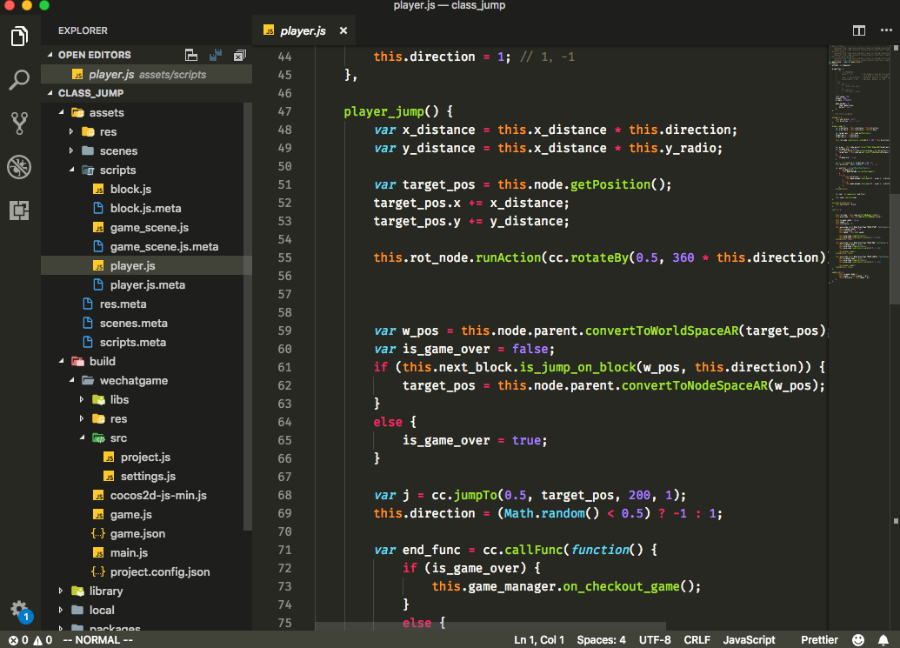Open the Manage gear with update badge
Screen dimensions: 900x648
point(21,611)
